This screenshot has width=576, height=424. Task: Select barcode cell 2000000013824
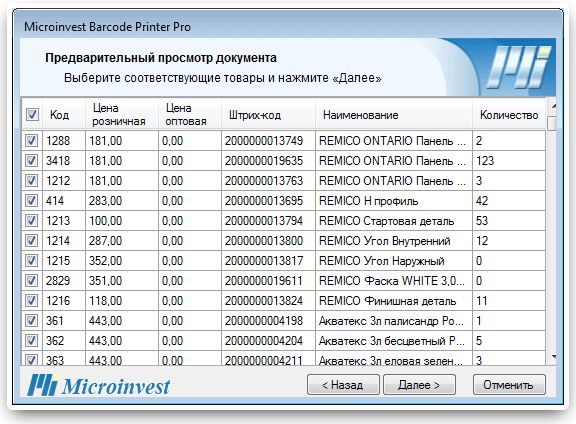(269, 301)
